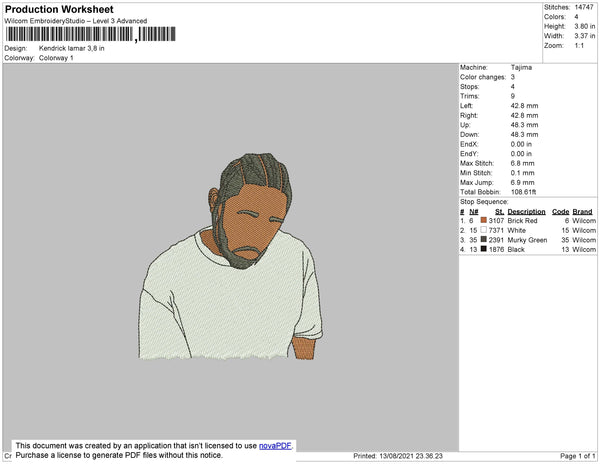Click the Zoom value 1:1
The height and width of the screenshot is (464, 600).
pyautogui.click(x=579, y=46)
